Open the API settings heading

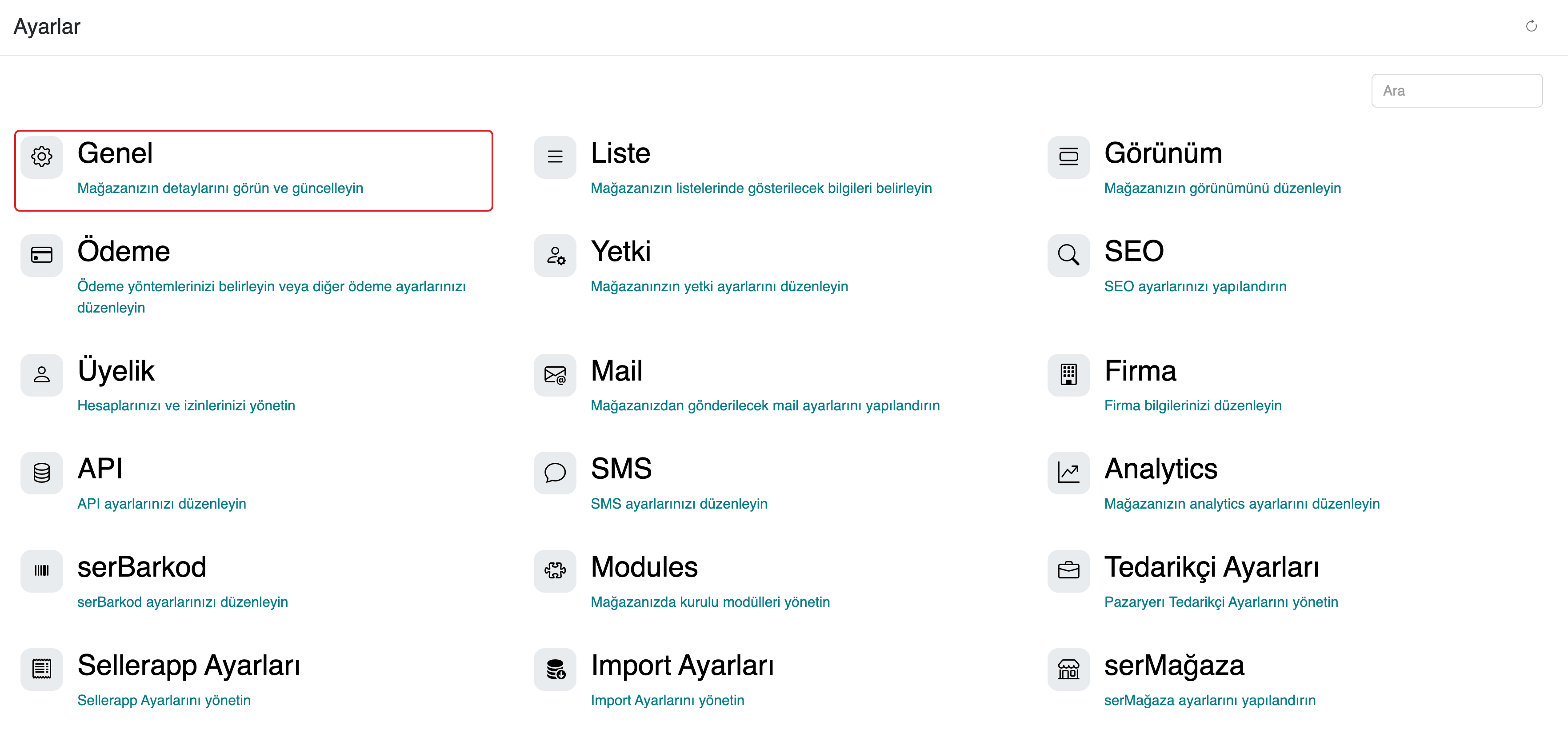coord(100,469)
